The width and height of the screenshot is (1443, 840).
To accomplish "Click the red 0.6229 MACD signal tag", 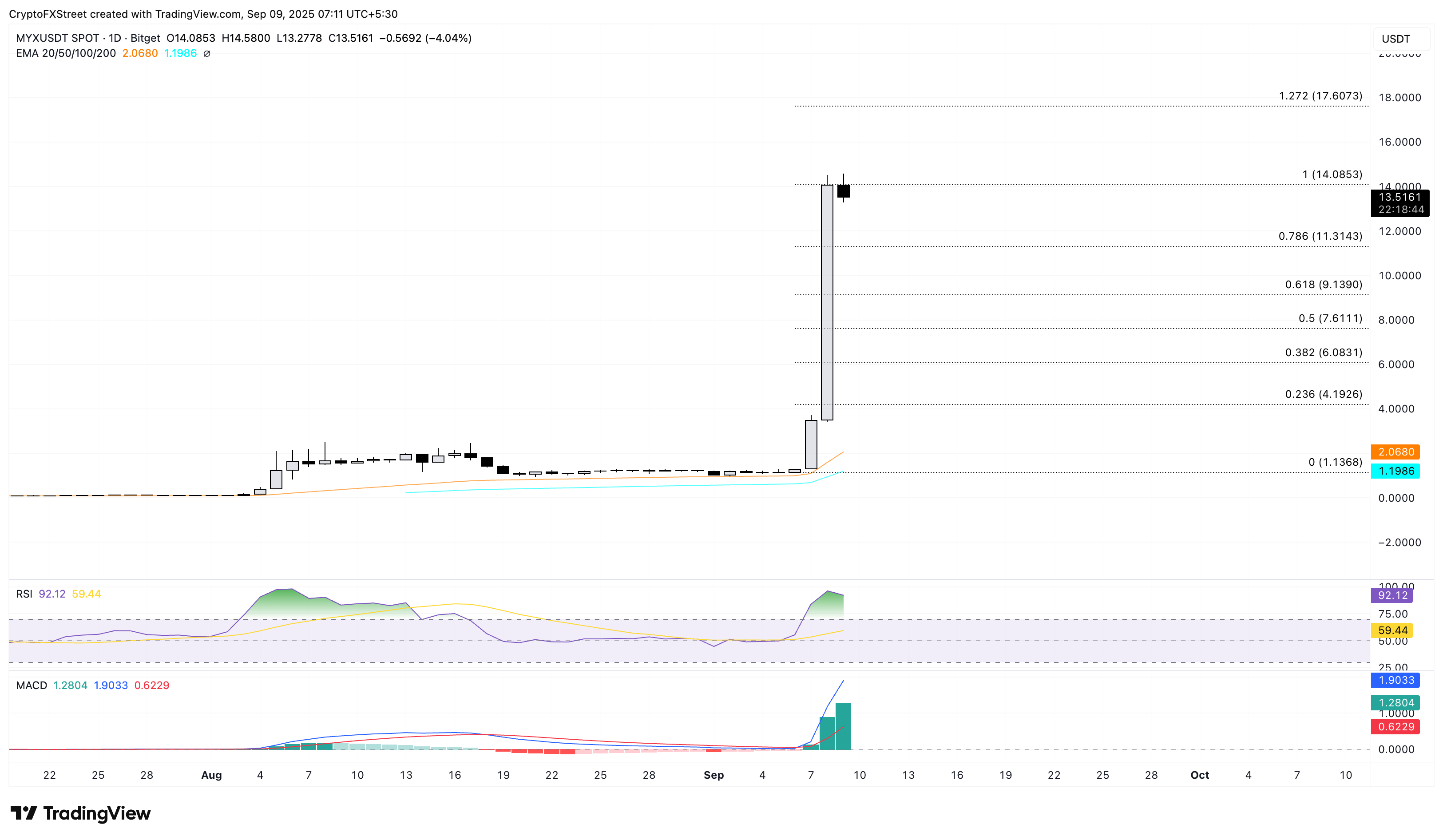I will [x=1395, y=727].
